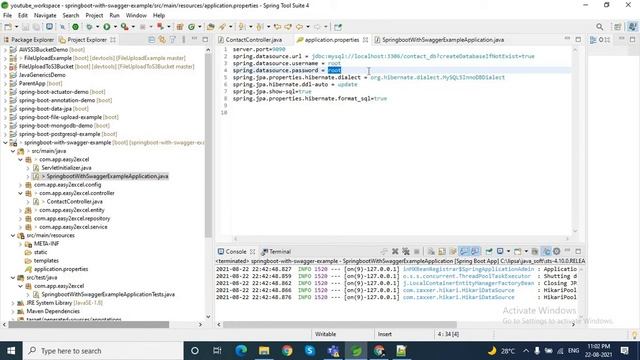
Task: Toggle Scroll Lock in Console toolbar
Action: pos(442,251)
